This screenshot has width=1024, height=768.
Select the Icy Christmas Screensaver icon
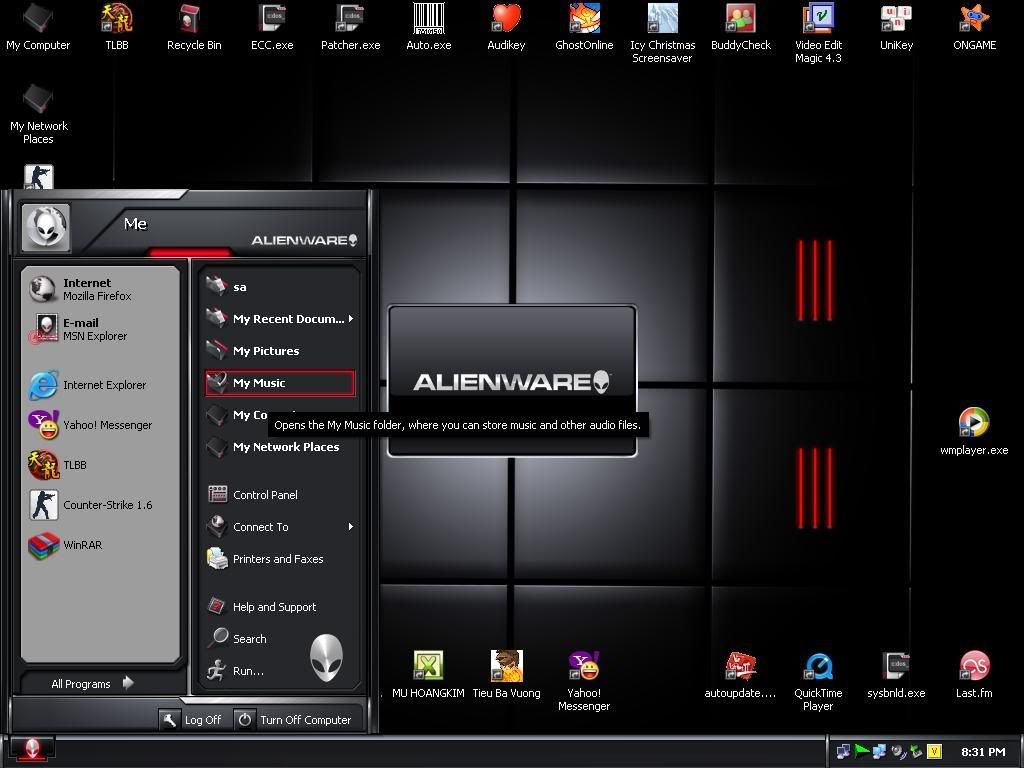pyautogui.click(x=662, y=33)
